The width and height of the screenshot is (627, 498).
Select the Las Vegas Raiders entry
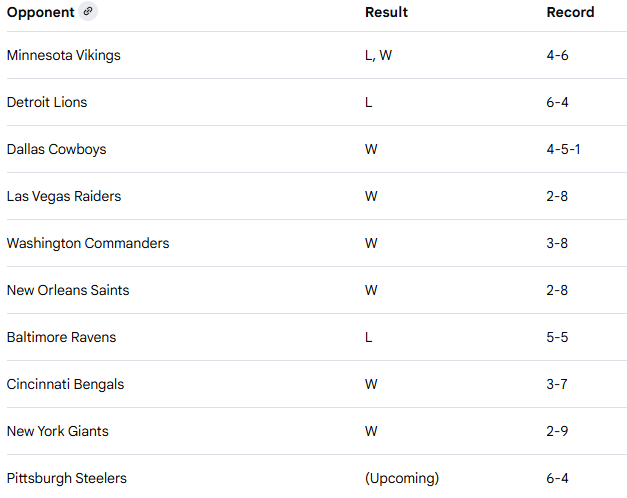pyautogui.click(x=64, y=196)
